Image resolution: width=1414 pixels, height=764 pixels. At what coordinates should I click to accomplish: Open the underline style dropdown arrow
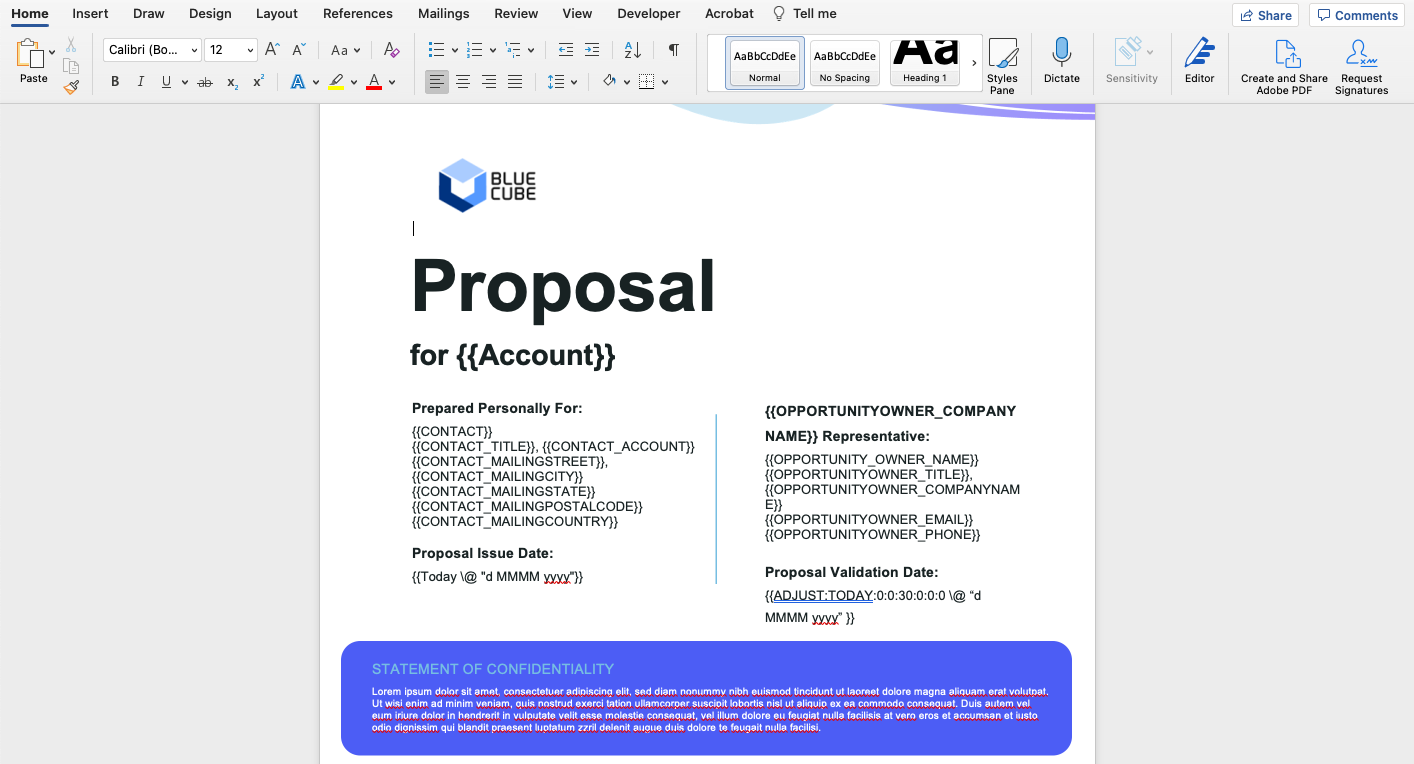pos(185,82)
